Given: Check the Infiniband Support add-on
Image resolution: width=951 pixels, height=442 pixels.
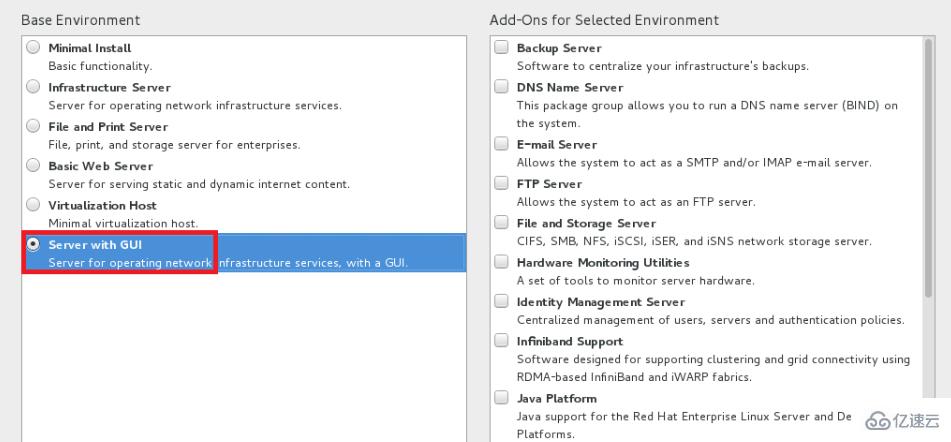Looking at the screenshot, I should tap(502, 341).
